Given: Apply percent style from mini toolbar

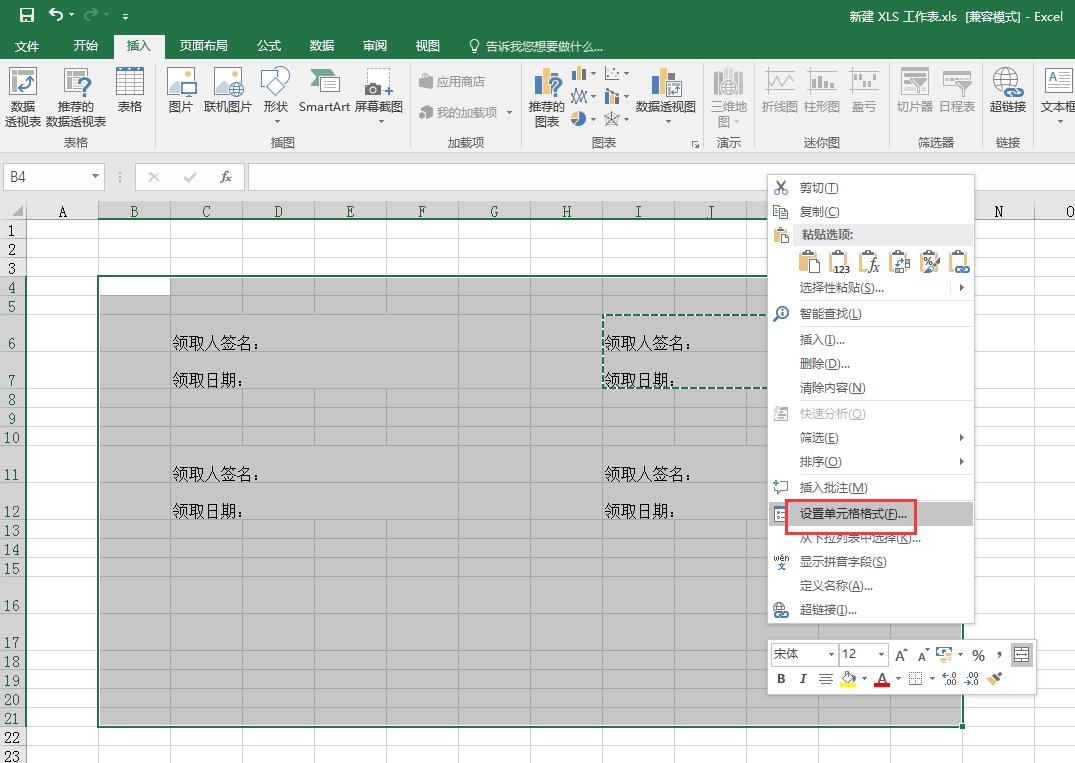Looking at the screenshot, I should click(x=978, y=655).
